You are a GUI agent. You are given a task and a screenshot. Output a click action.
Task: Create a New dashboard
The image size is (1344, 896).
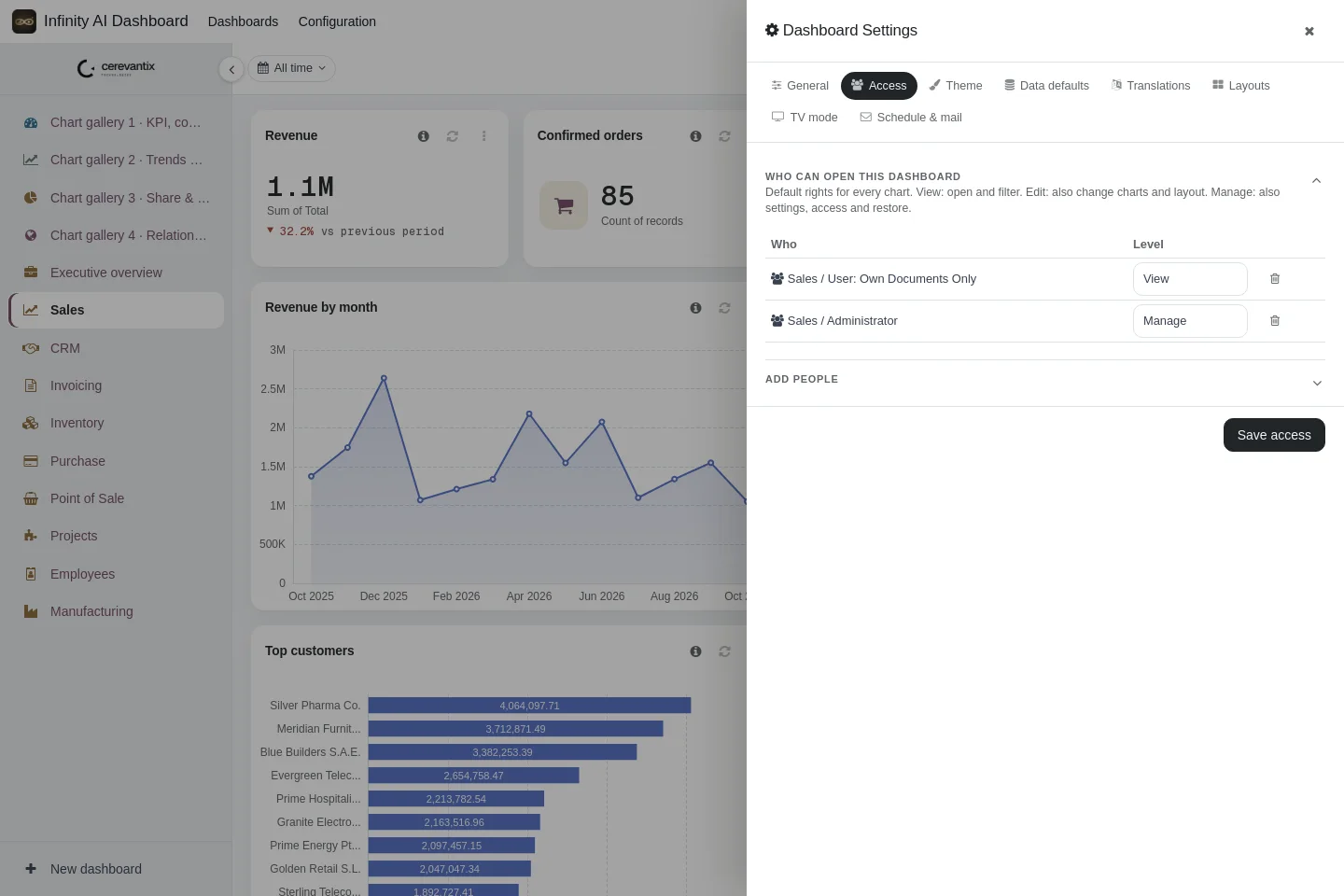pyautogui.click(x=116, y=869)
